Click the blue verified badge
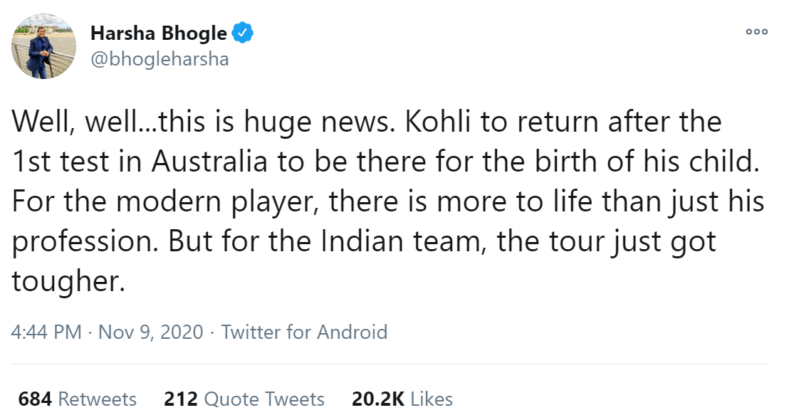This screenshot has width=789, height=420. [x=243, y=33]
